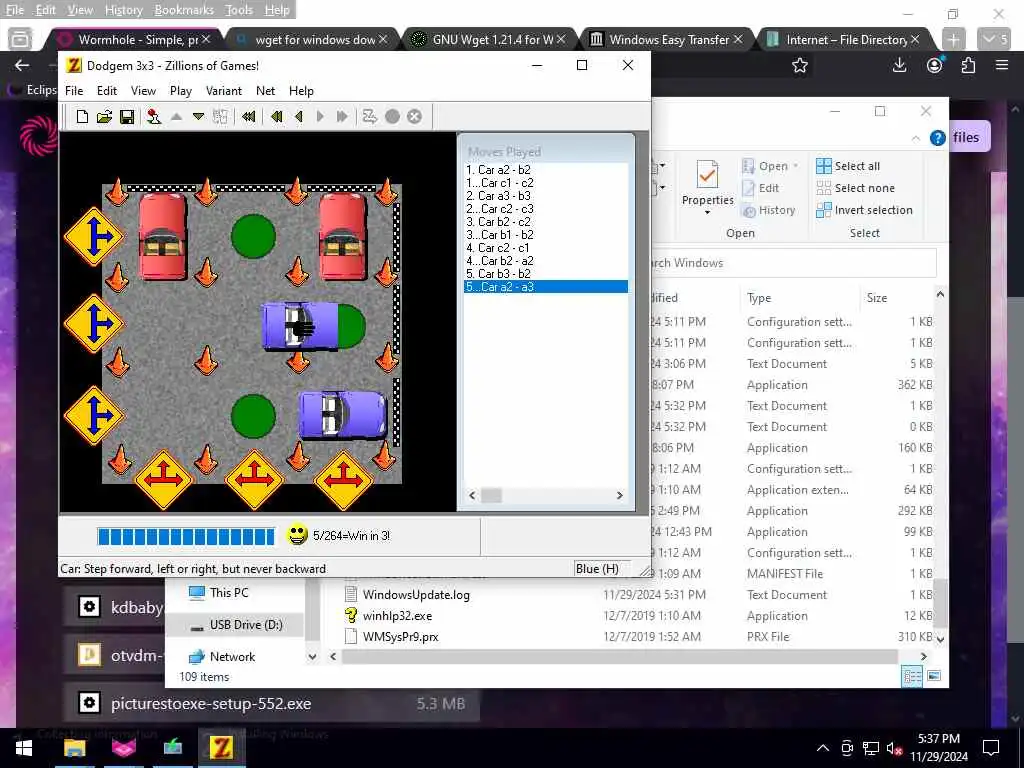Click the triple-arrow rewind to start icon
This screenshot has height=768, width=1024.
248,117
